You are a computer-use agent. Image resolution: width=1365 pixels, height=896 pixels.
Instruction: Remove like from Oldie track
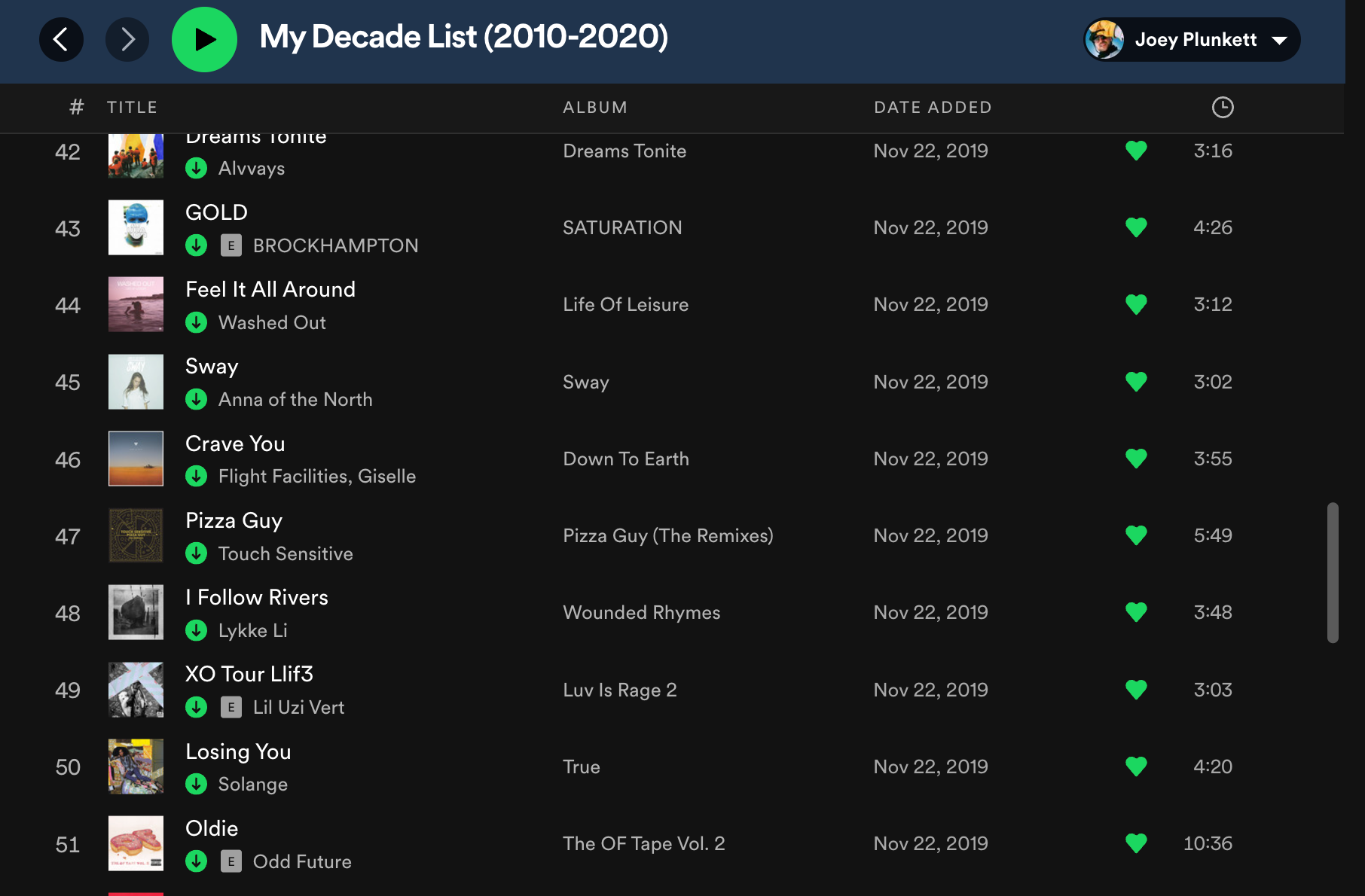coord(1136,843)
